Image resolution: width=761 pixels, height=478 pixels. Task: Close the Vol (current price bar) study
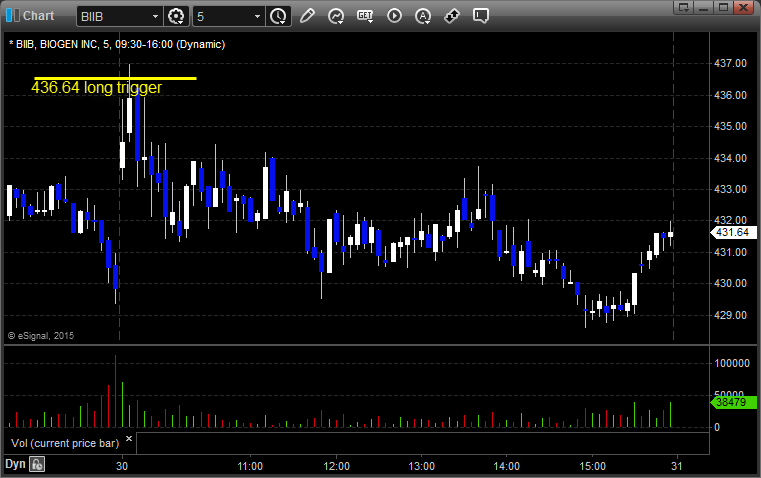click(x=129, y=439)
